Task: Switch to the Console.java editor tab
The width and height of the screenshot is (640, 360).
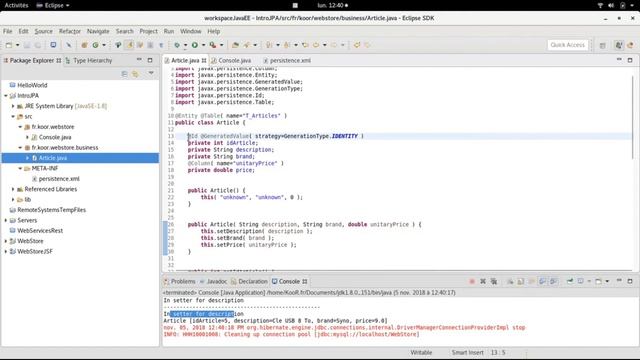Action: (231, 60)
